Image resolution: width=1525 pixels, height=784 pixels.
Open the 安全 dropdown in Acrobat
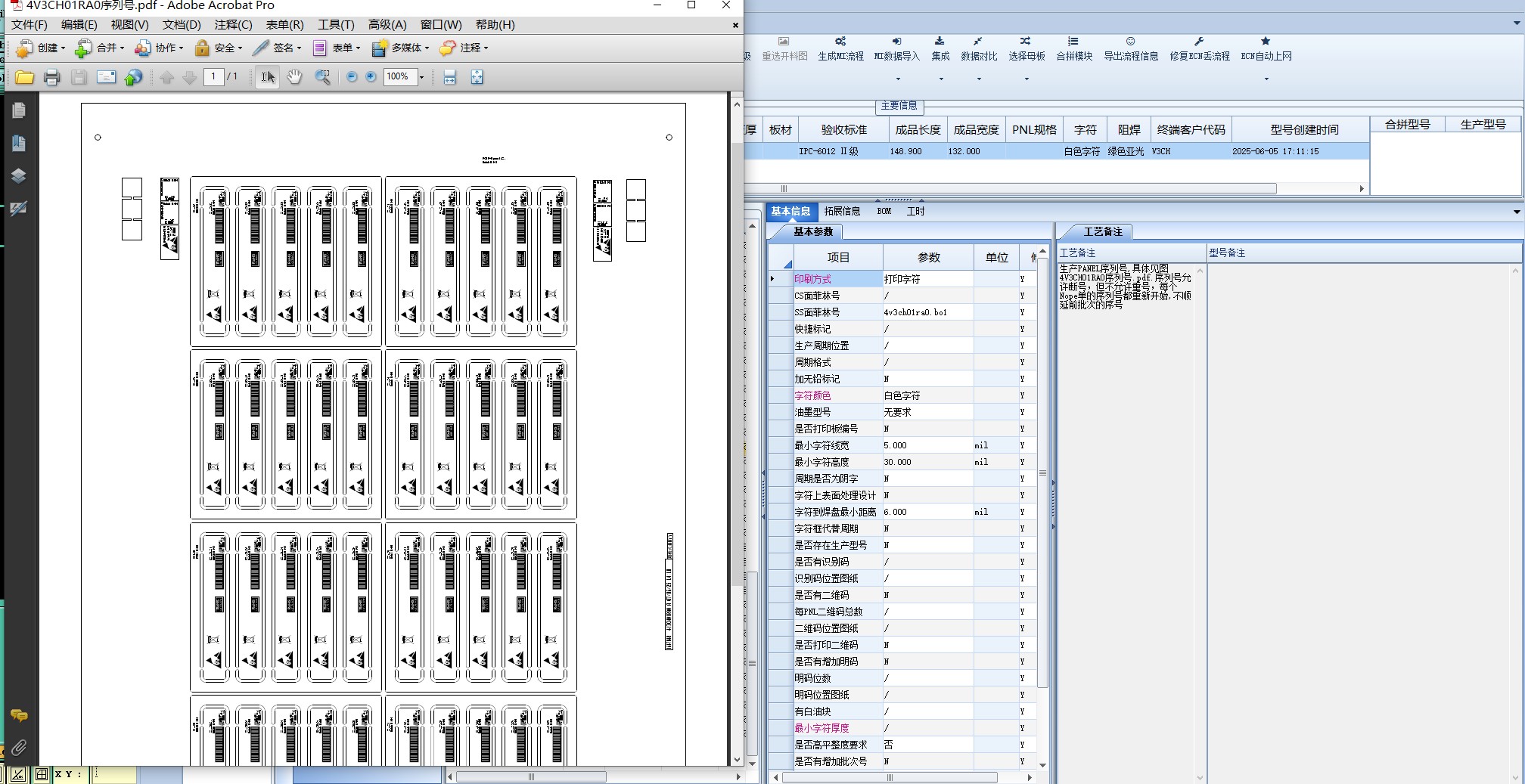coord(218,48)
